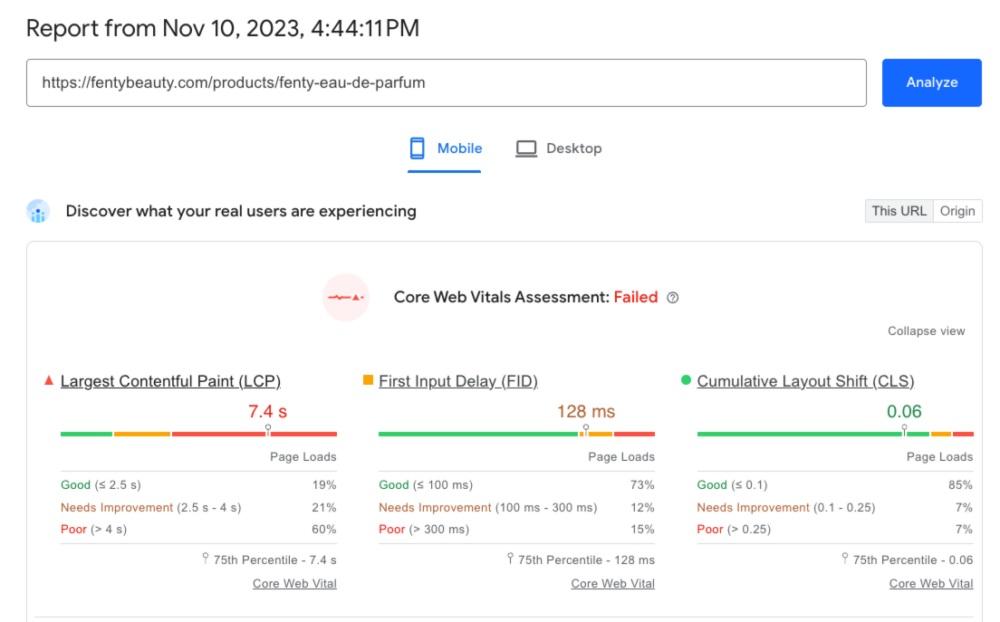
Task: Open Core Web Vital link under CLS
Action: [x=931, y=584]
